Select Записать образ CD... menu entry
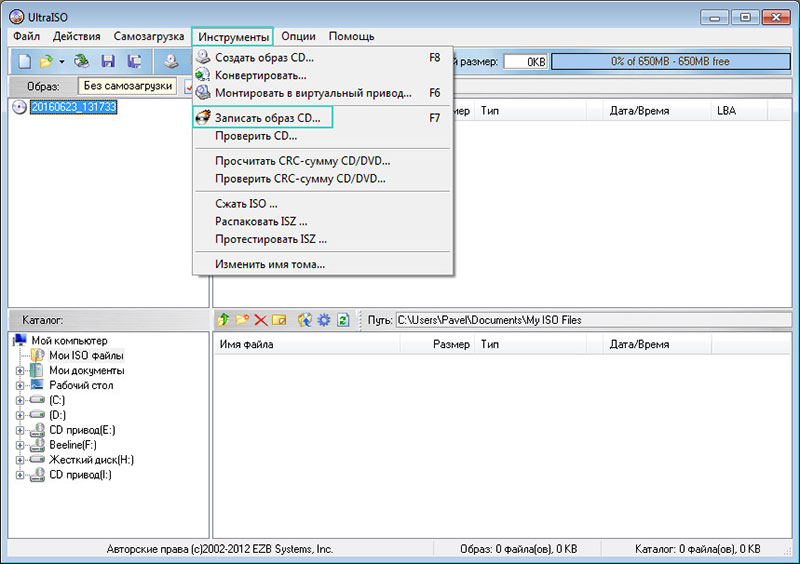Image resolution: width=800 pixels, height=564 pixels. tap(267, 118)
